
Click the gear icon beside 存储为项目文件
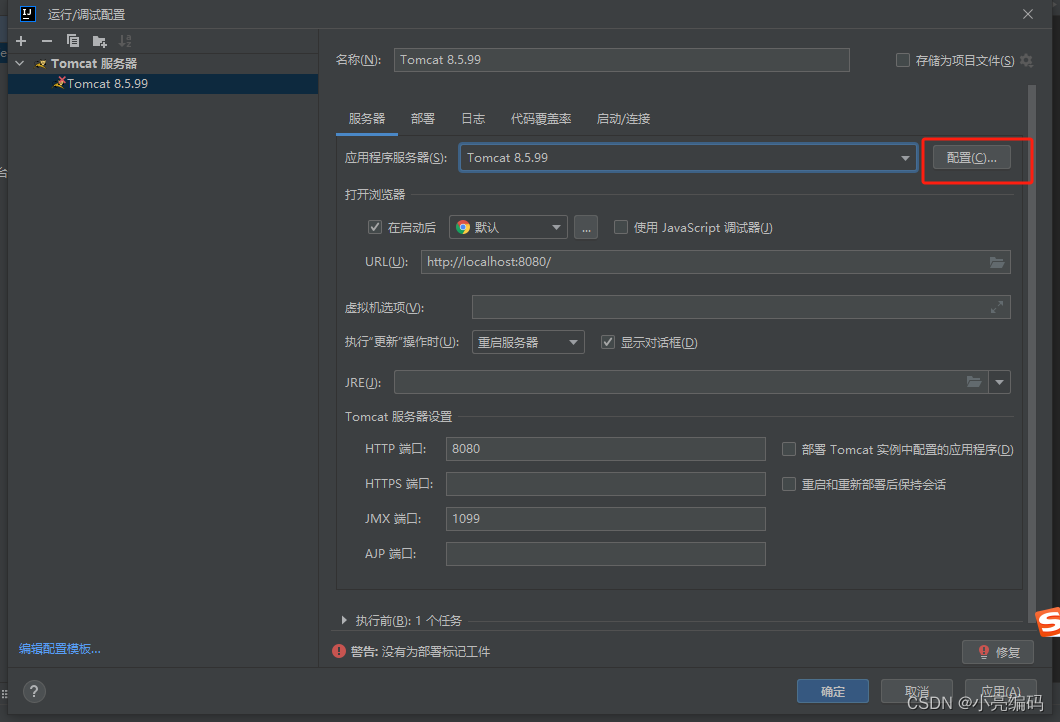point(1026,61)
